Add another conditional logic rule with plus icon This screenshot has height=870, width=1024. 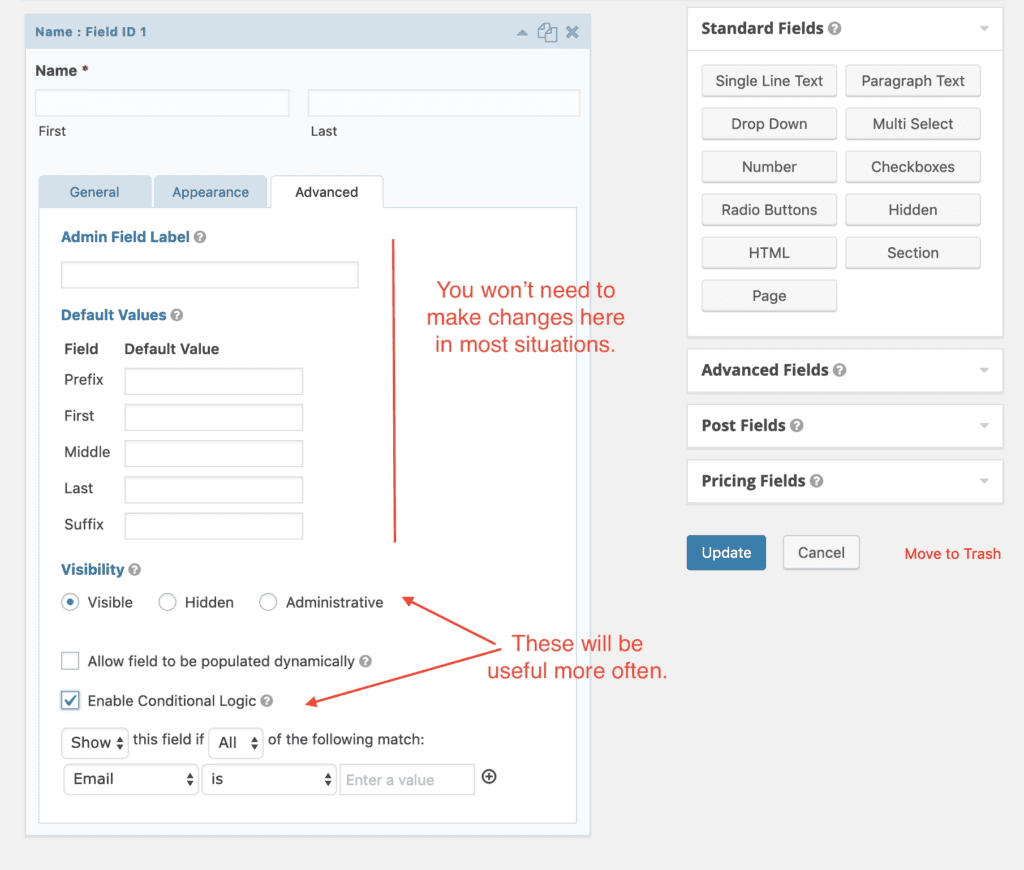[x=489, y=777]
